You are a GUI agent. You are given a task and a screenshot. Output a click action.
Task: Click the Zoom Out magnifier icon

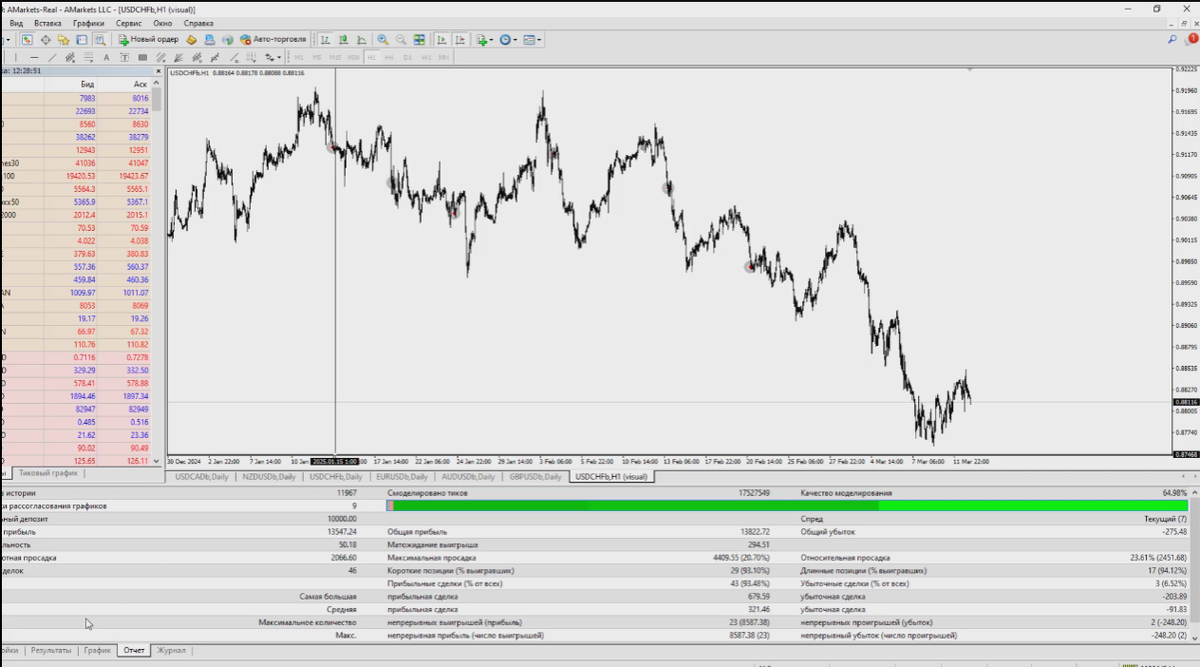[400, 40]
